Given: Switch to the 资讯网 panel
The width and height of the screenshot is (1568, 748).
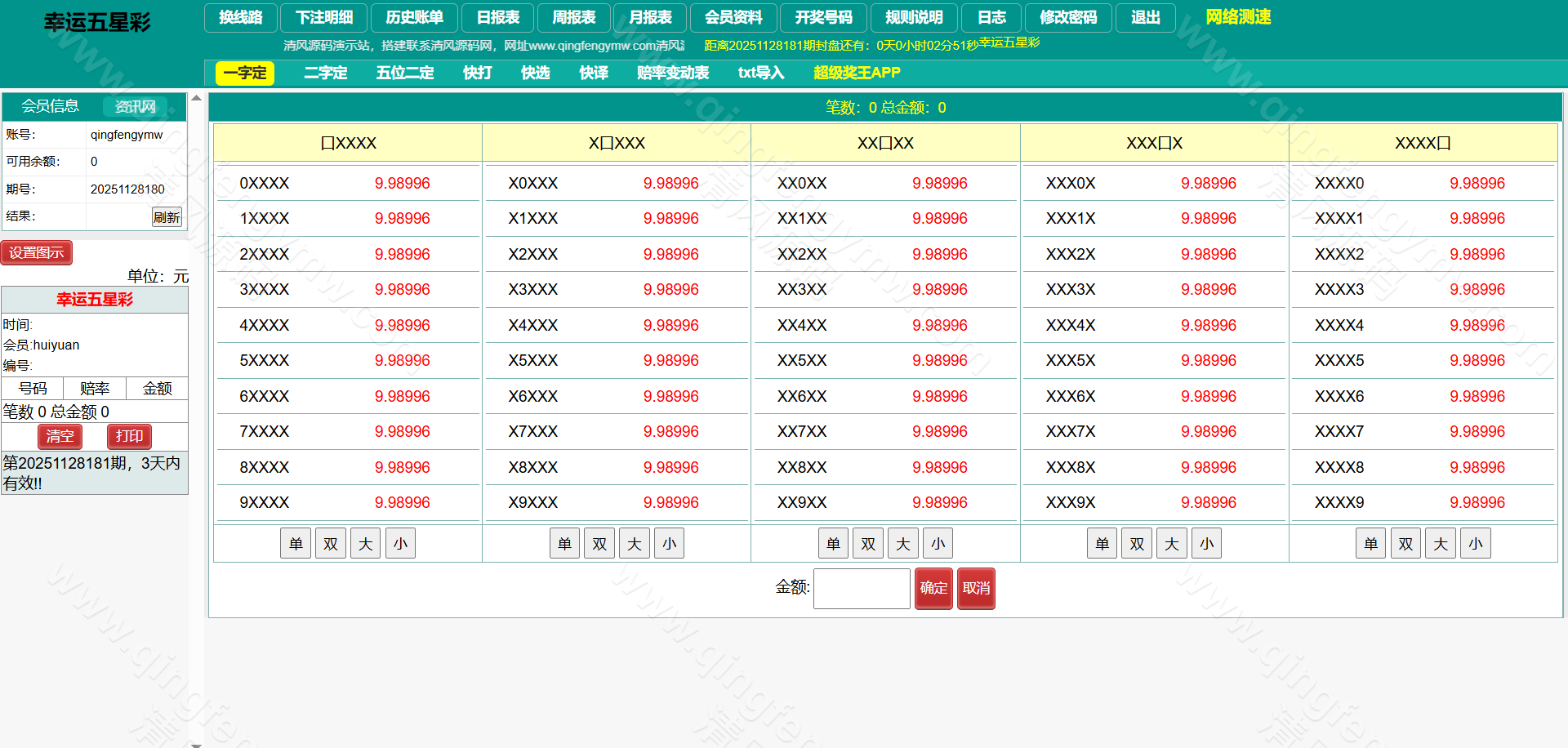Looking at the screenshot, I should click(x=134, y=106).
